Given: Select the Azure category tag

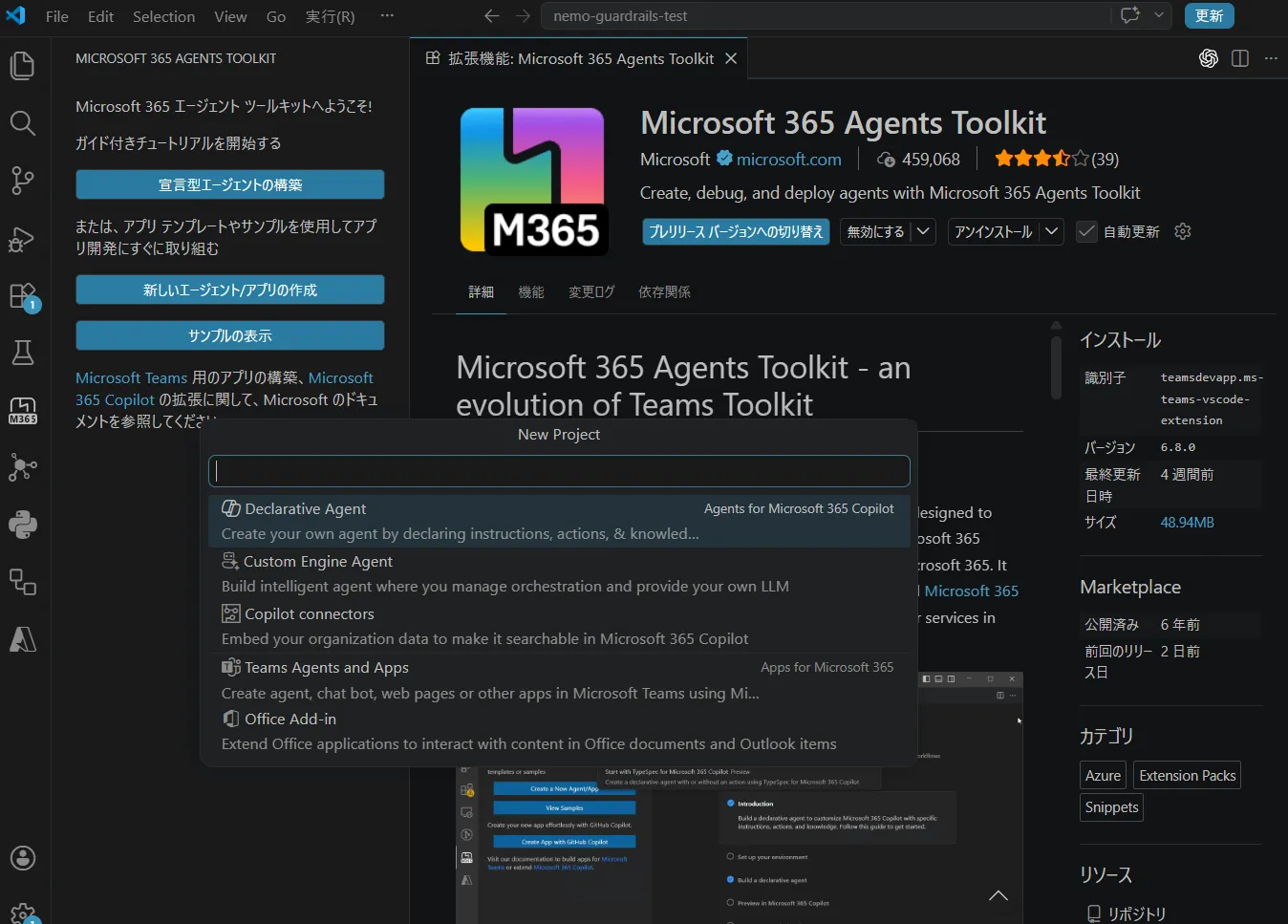Looking at the screenshot, I should pos(1103,775).
